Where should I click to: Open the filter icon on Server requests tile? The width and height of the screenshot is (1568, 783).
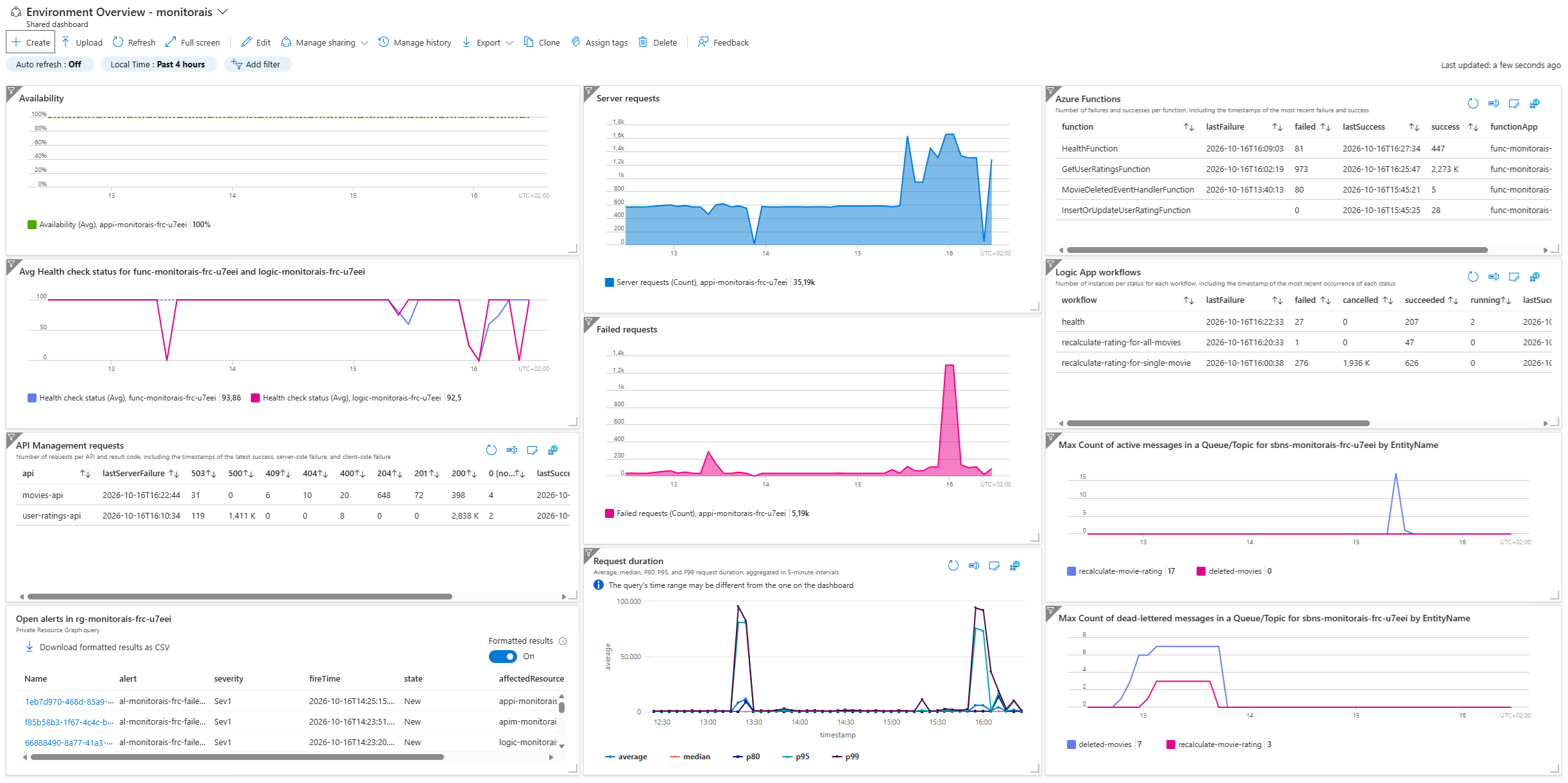pyautogui.click(x=588, y=91)
